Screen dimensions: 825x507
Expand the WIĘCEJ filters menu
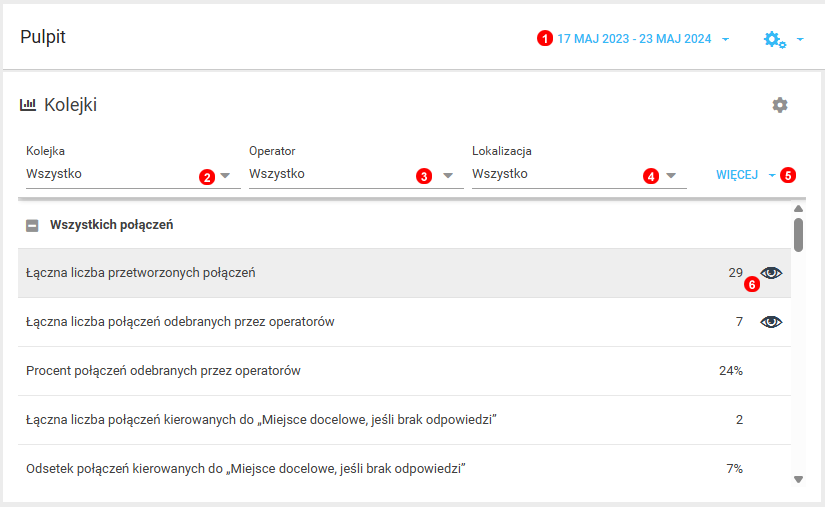click(x=746, y=175)
